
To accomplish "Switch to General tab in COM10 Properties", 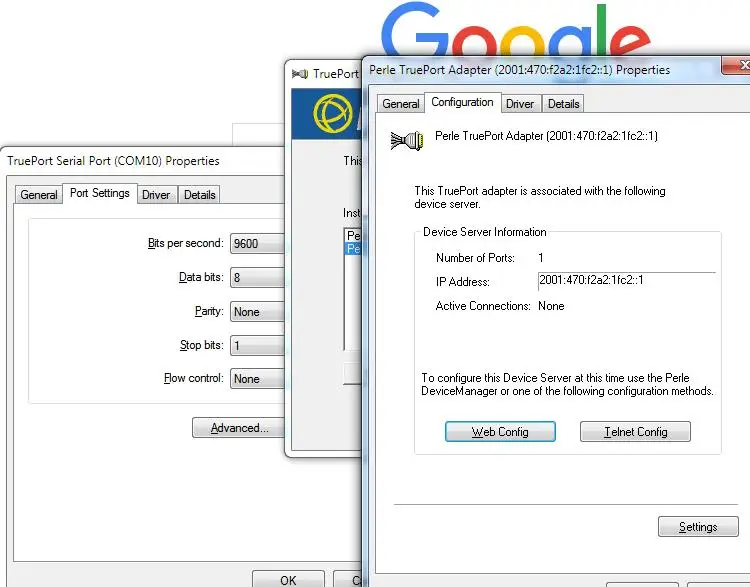I will 38,195.
